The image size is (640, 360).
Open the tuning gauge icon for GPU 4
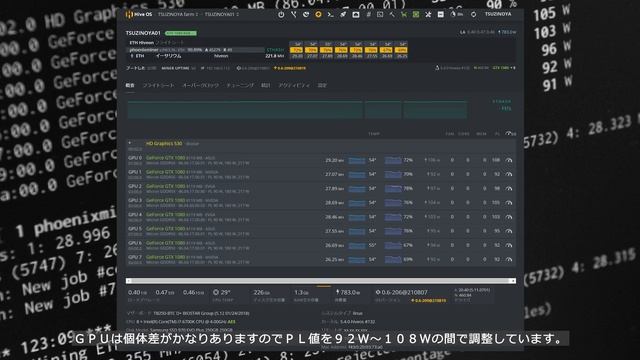pos(509,217)
